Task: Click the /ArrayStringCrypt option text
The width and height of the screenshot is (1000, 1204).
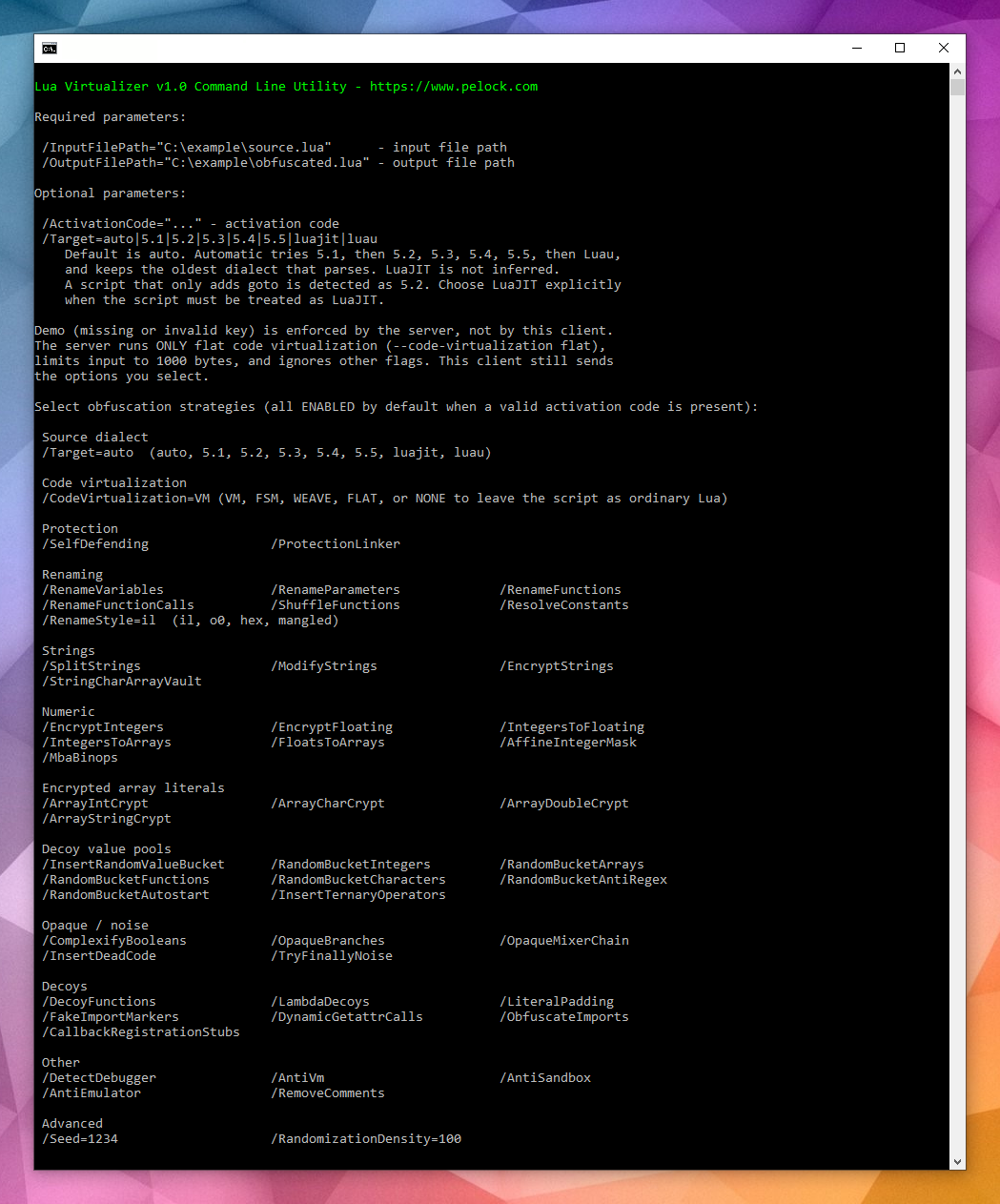Action: [x=107, y=819]
